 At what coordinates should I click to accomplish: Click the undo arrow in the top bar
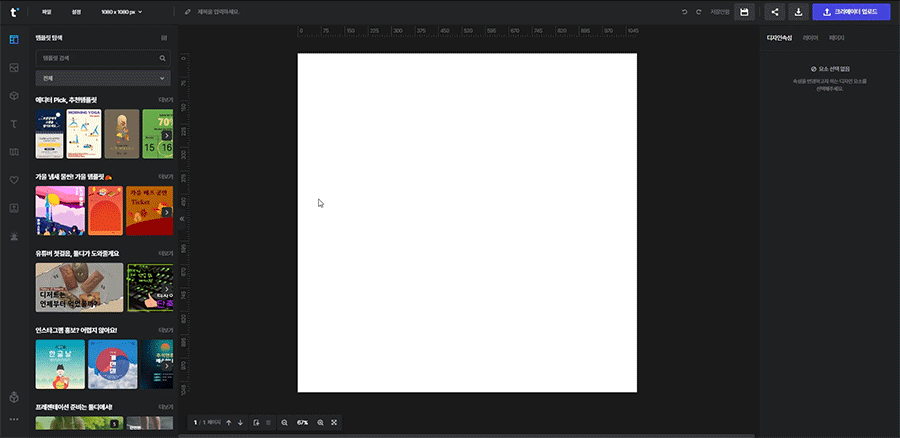(685, 12)
